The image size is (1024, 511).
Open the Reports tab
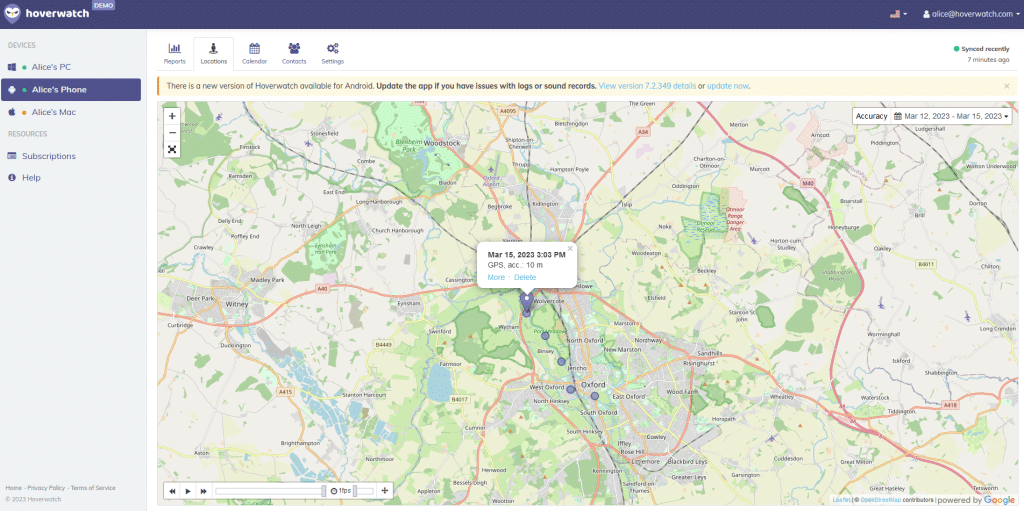pos(174,54)
